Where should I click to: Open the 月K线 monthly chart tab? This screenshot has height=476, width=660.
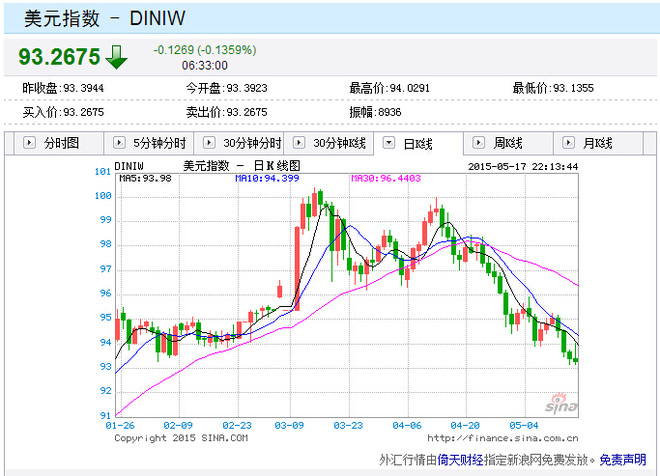click(x=598, y=143)
